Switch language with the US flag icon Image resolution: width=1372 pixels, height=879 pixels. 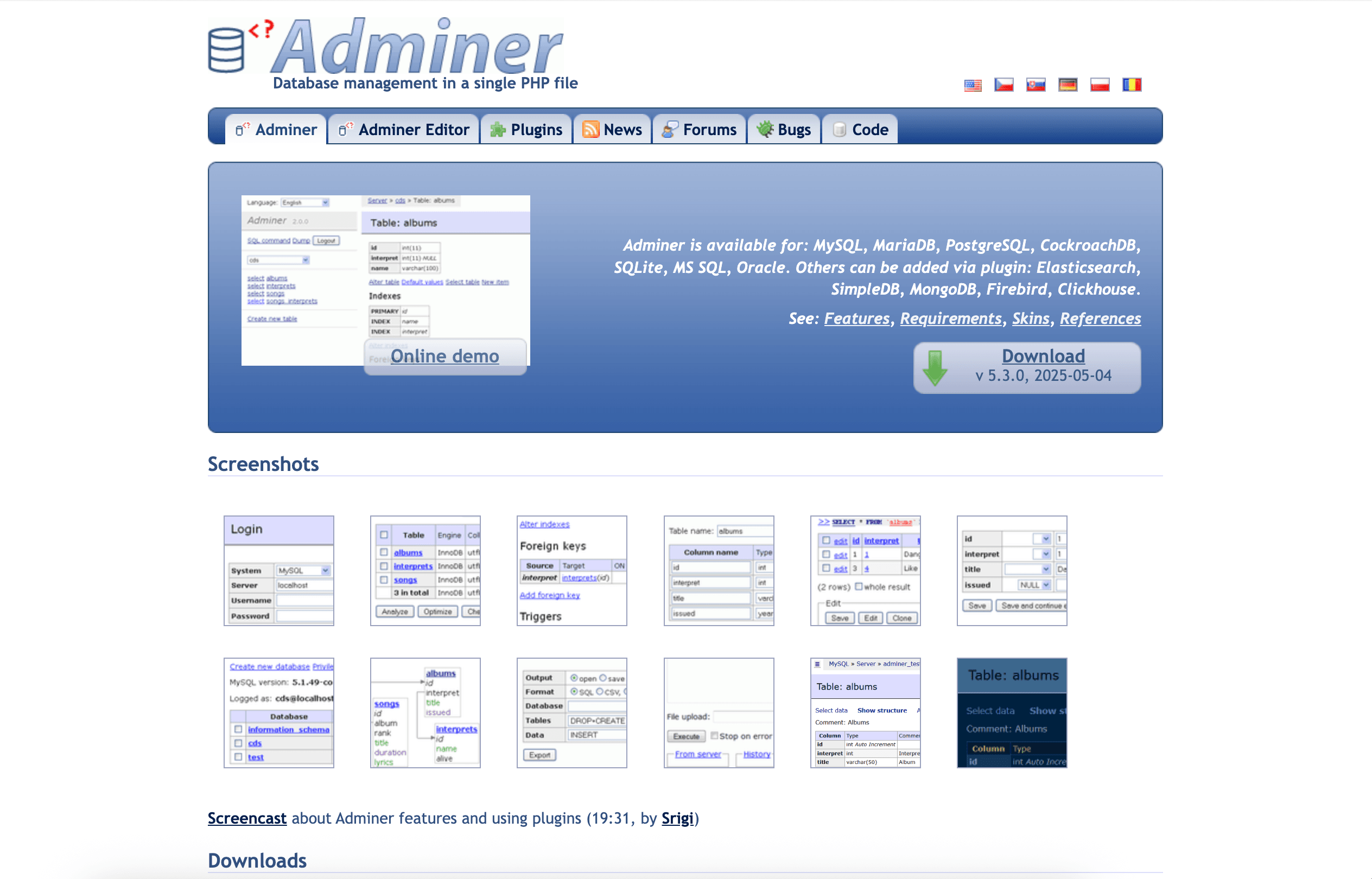pyautogui.click(x=973, y=85)
